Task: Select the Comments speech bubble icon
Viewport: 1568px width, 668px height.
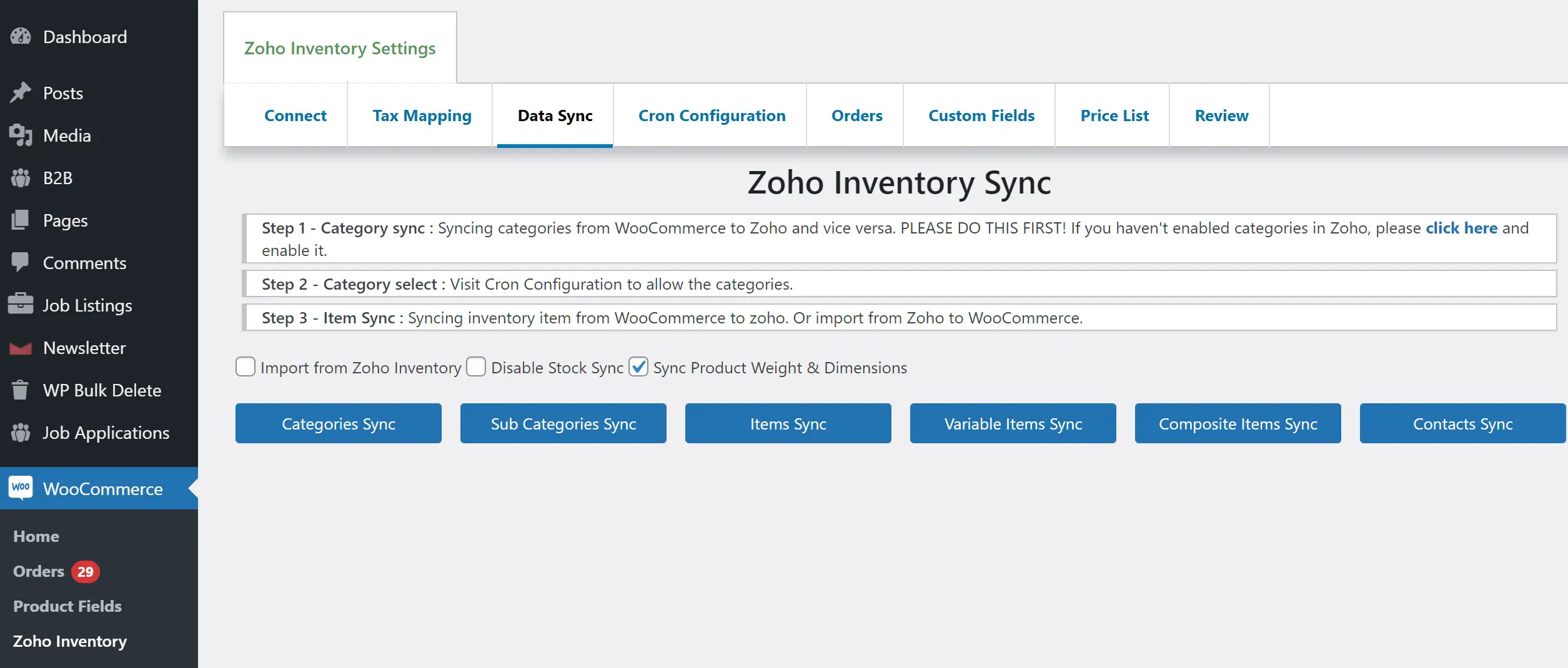Action: (x=21, y=262)
